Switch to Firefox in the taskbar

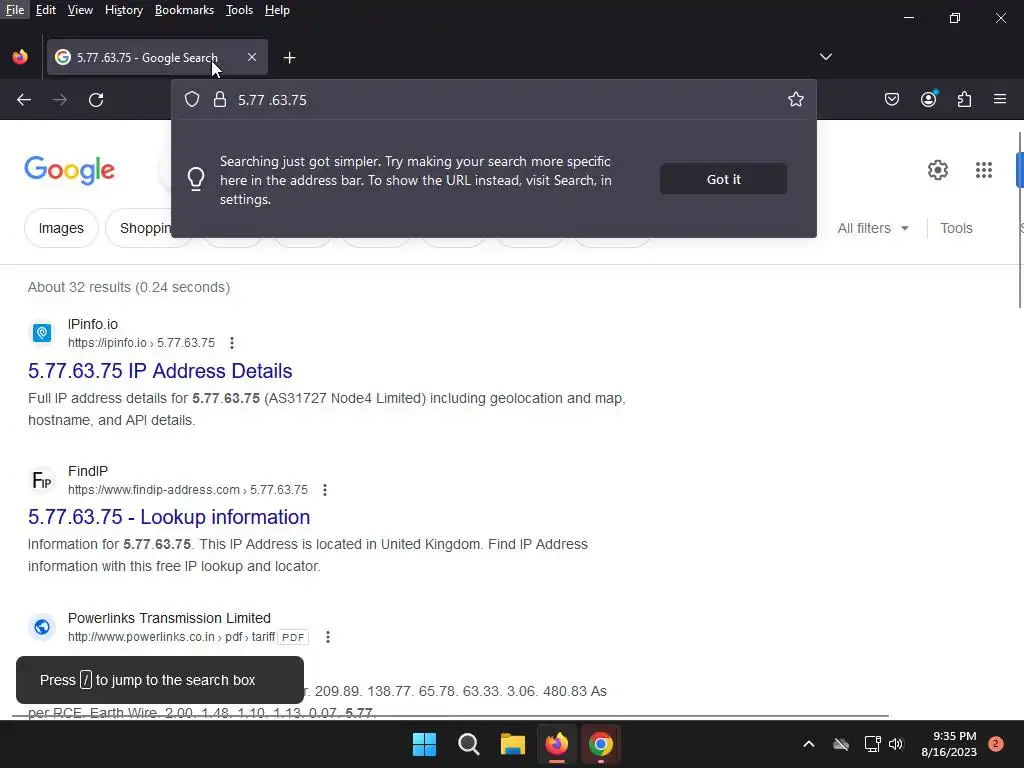click(x=557, y=744)
